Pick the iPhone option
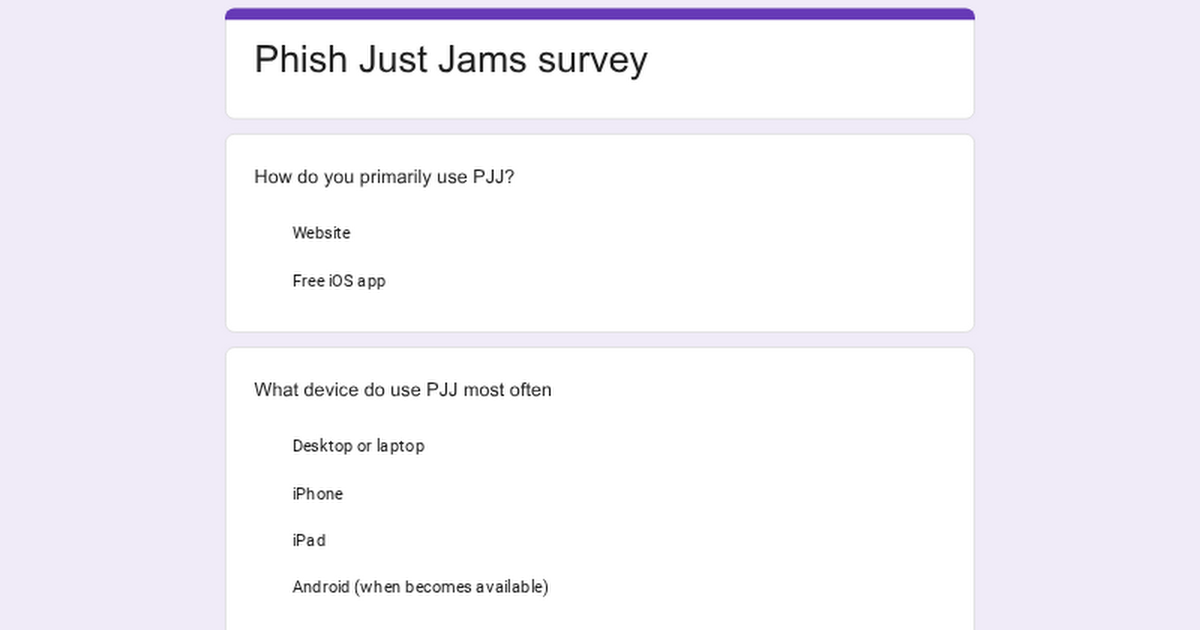The image size is (1200, 630). click(317, 494)
